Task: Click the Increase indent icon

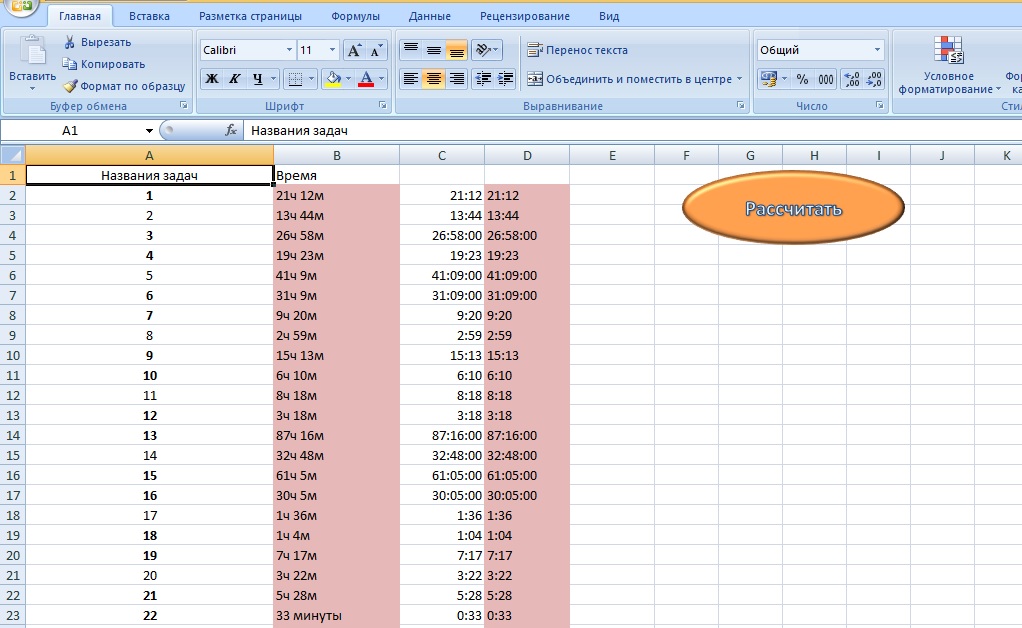Action: click(x=505, y=79)
